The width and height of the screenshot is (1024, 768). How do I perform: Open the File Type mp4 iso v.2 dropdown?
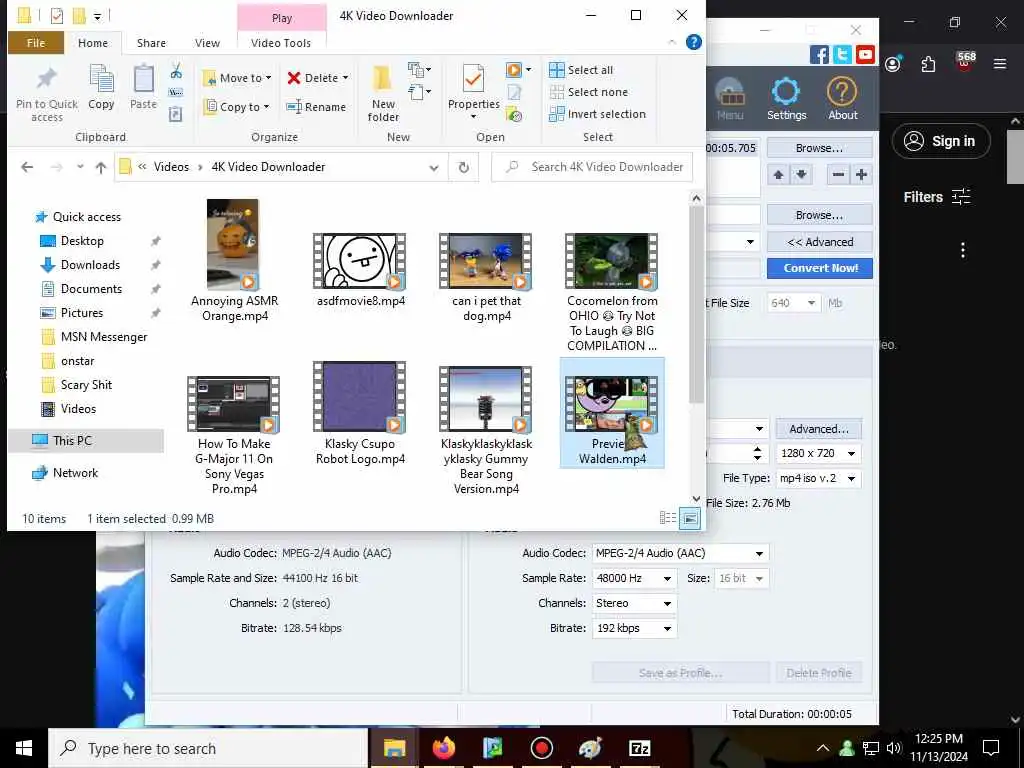click(x=852, y=478)
